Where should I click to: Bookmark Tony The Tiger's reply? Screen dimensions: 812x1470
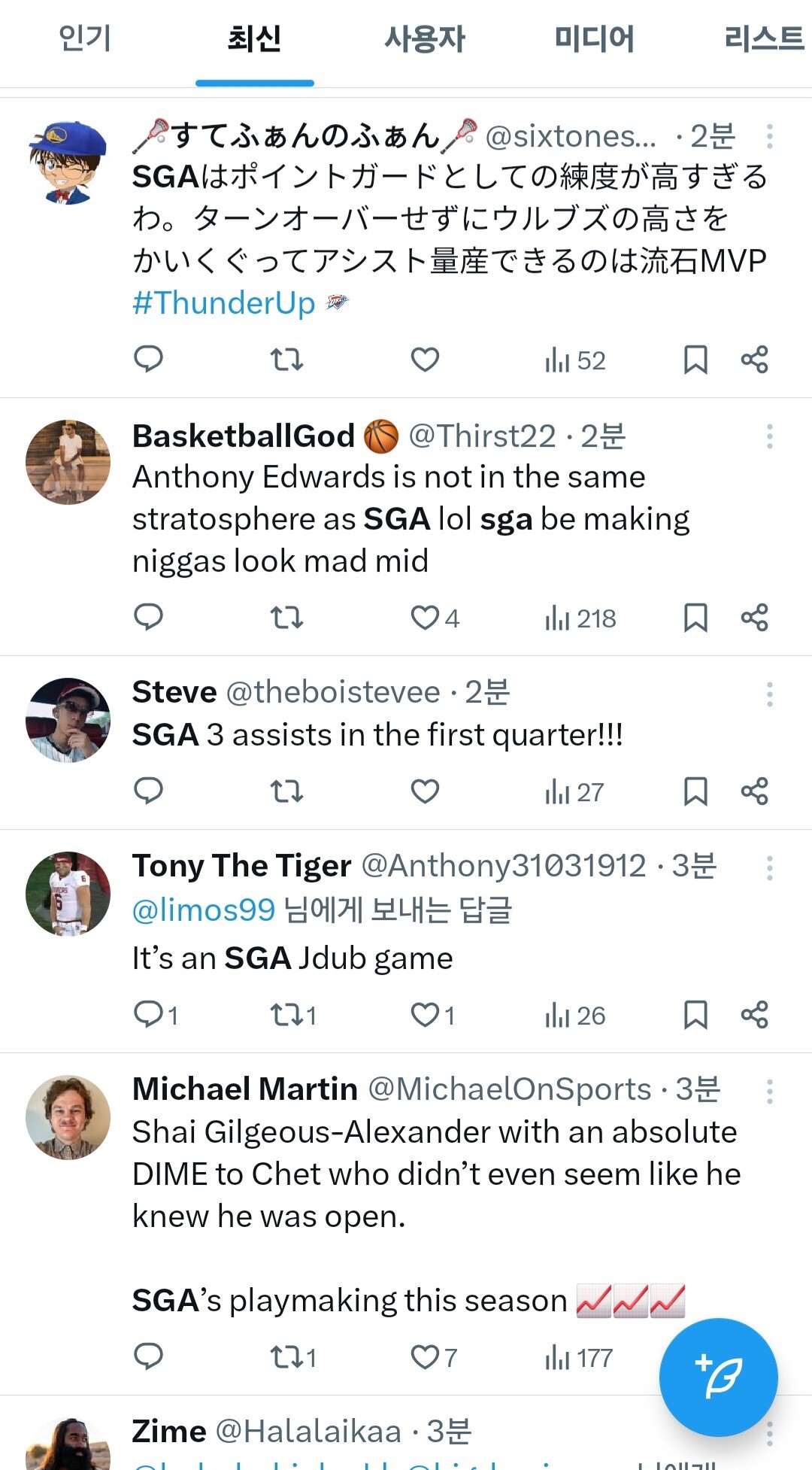[x=695, y=1015]
